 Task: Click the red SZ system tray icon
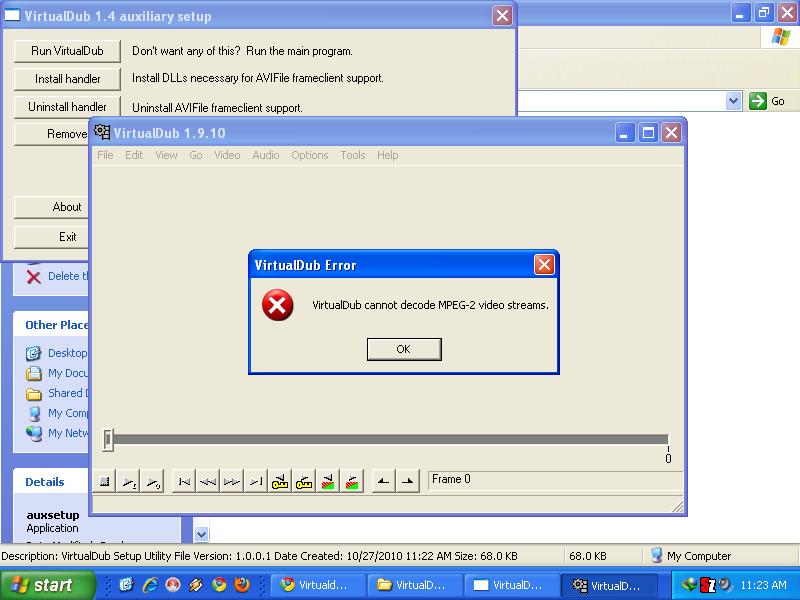click(x=708, y=585)
